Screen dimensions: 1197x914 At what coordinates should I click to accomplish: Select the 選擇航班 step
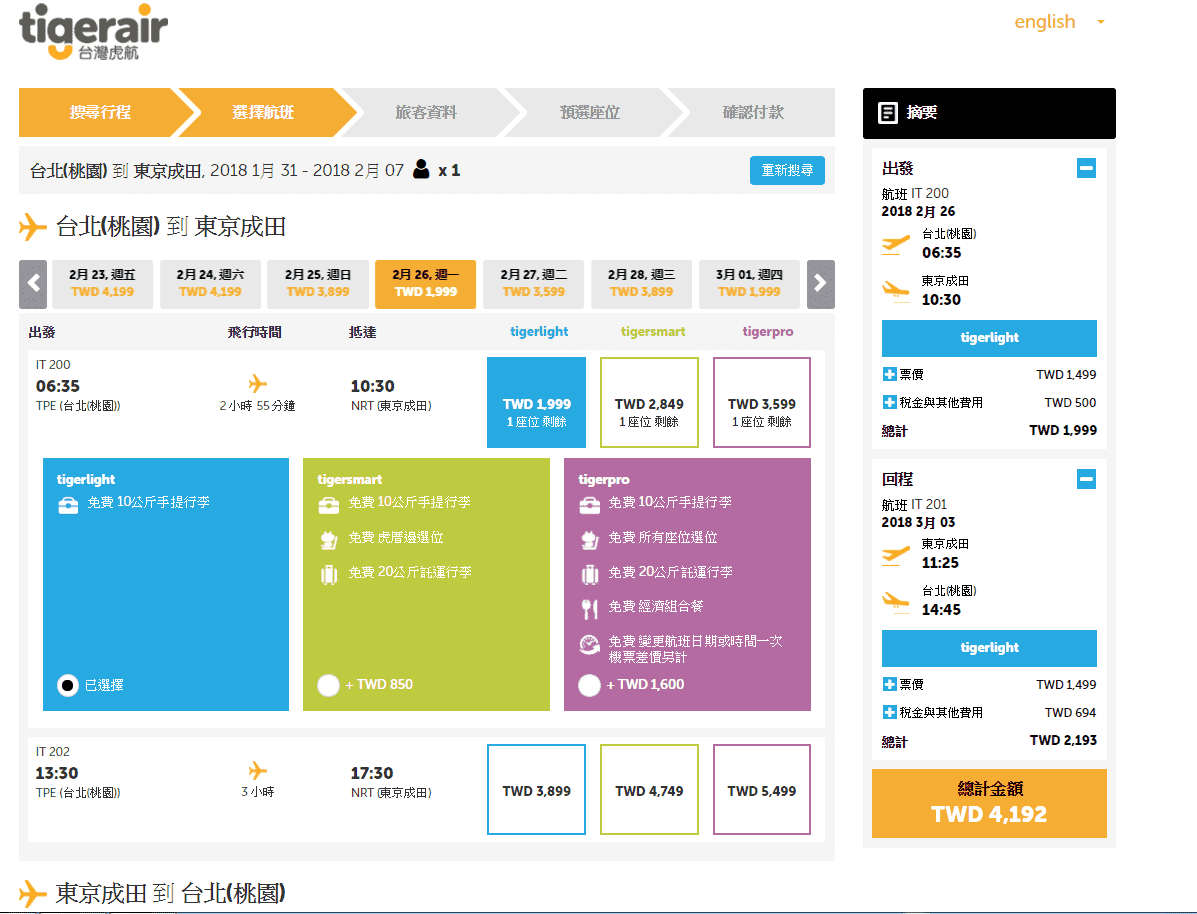(x=263, y=112)
